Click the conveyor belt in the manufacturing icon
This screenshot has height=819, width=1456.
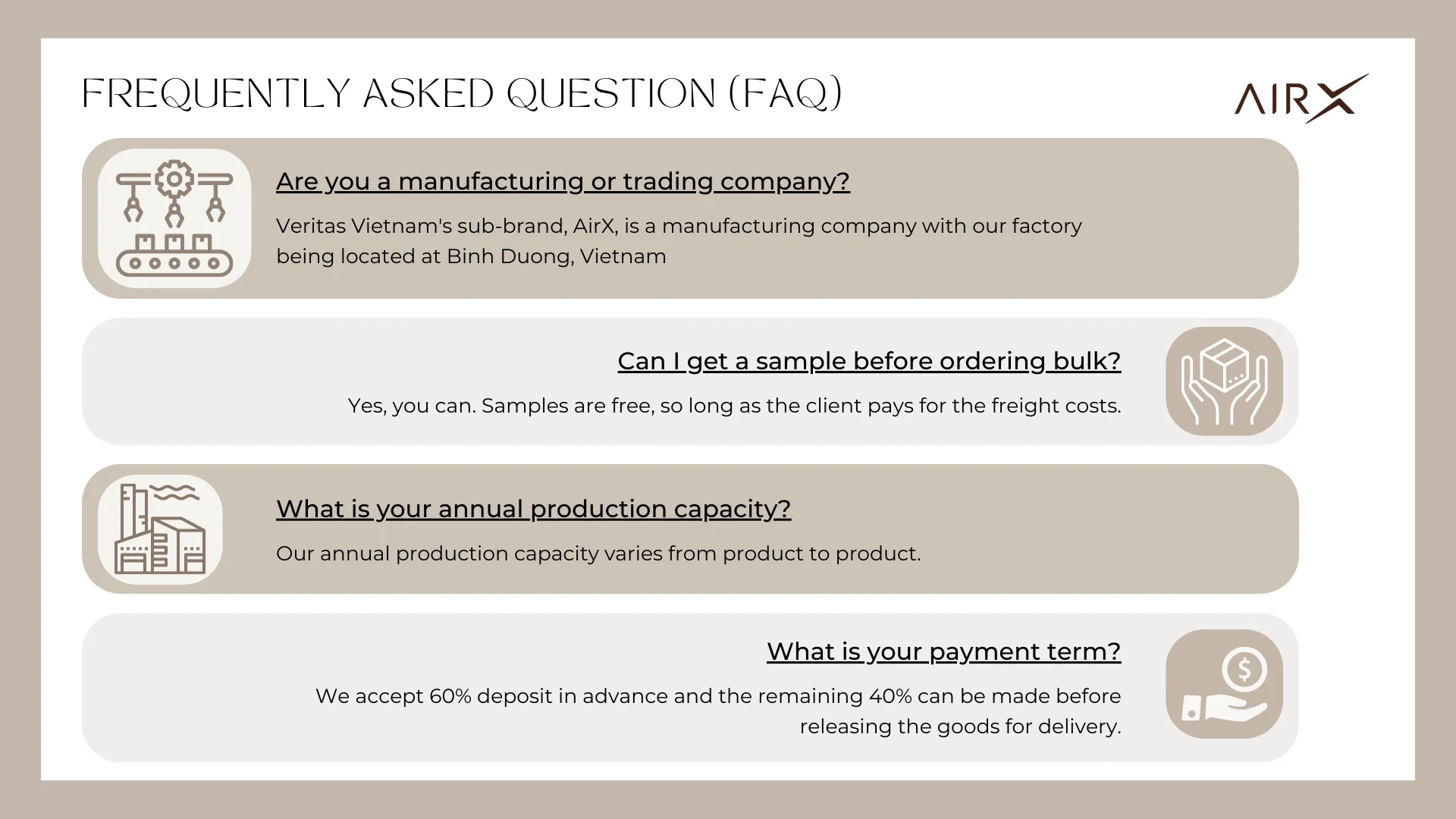pyautogui.click(x=174, y=262)
